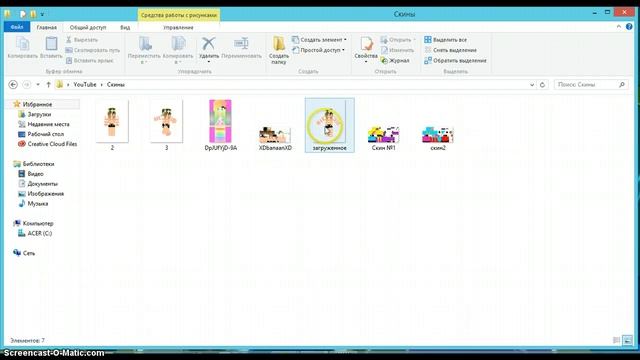
Task: Collapse the ribbon with the chevron
Action: click(x=619, y=27)
